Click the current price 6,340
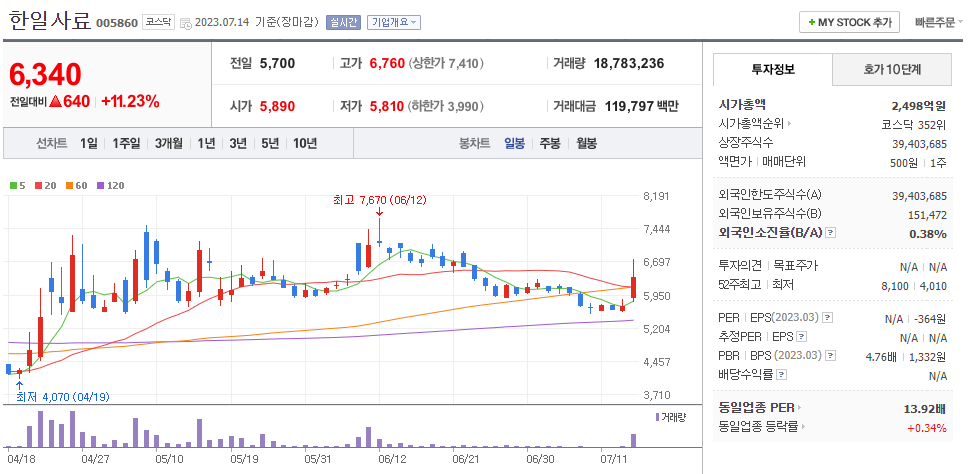The image size is (972, 474). 45,74
